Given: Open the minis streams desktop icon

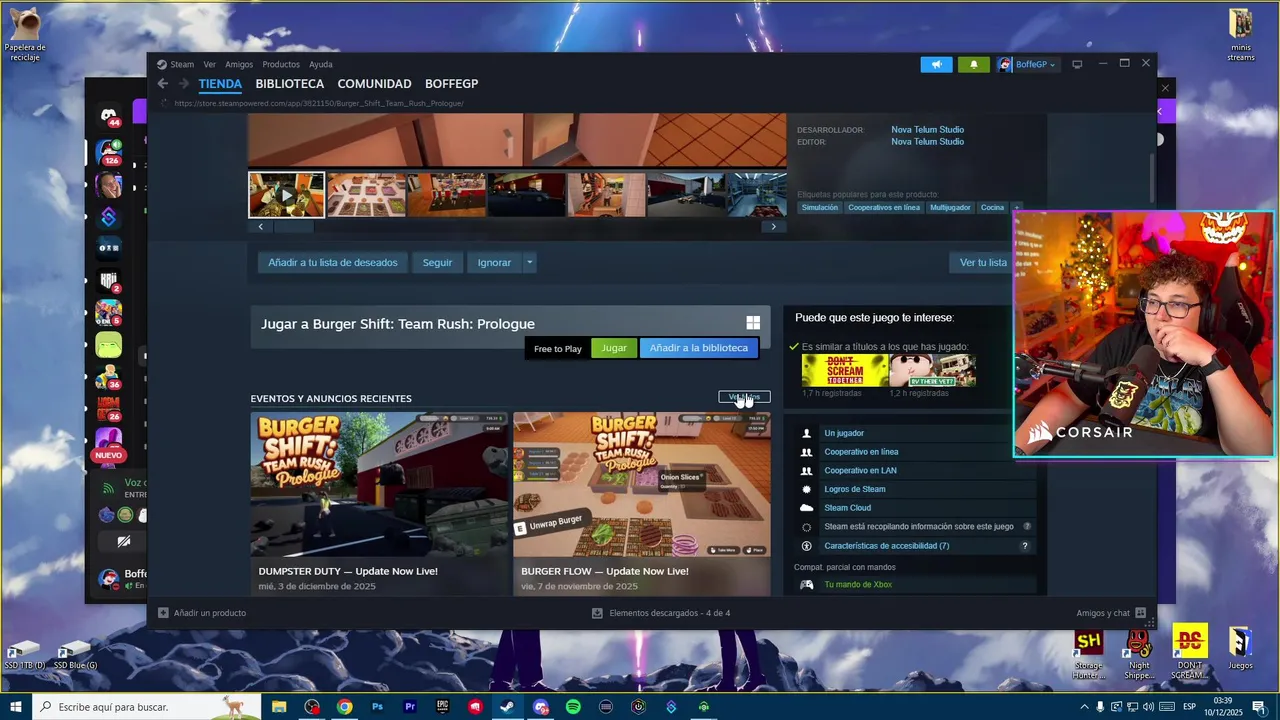Looking at the screenshot, I should point(1241,35).
